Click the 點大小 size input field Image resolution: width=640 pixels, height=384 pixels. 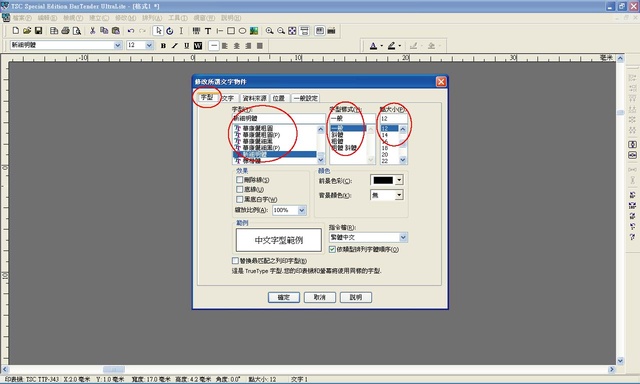coord(393,118)
